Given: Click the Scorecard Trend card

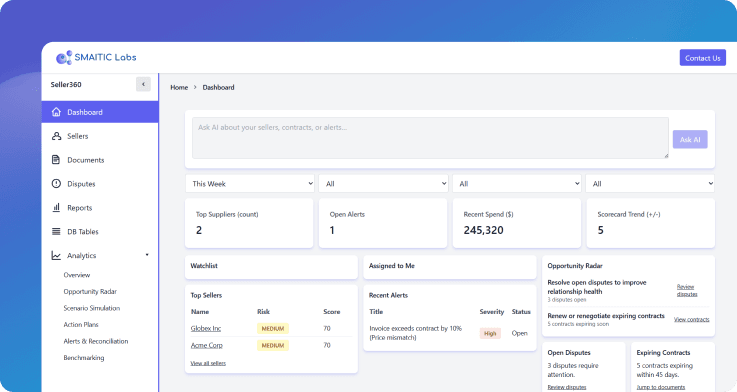Looking at the screenshot, I should pos(651,223).
